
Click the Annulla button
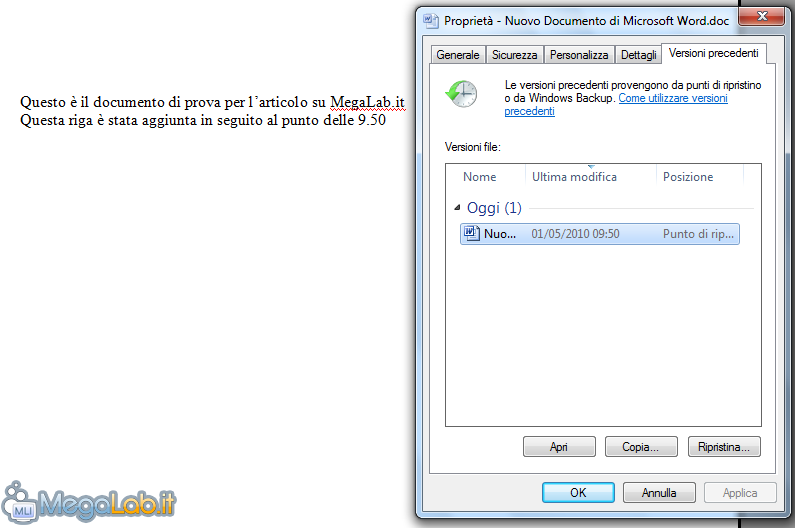pyautogui.click(x=659, y=492)
